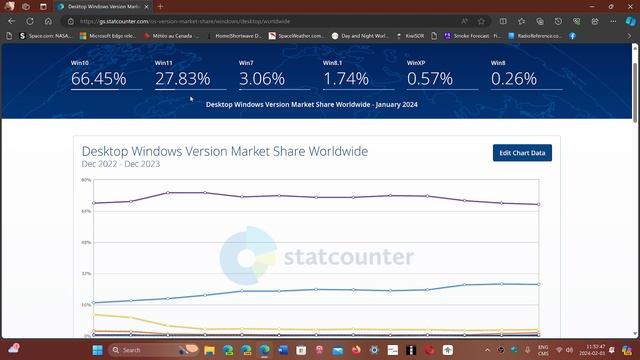Screen dimensions: 640x360
Task: Open the Favorites list icon in toolbar
Action: [521, 21]
